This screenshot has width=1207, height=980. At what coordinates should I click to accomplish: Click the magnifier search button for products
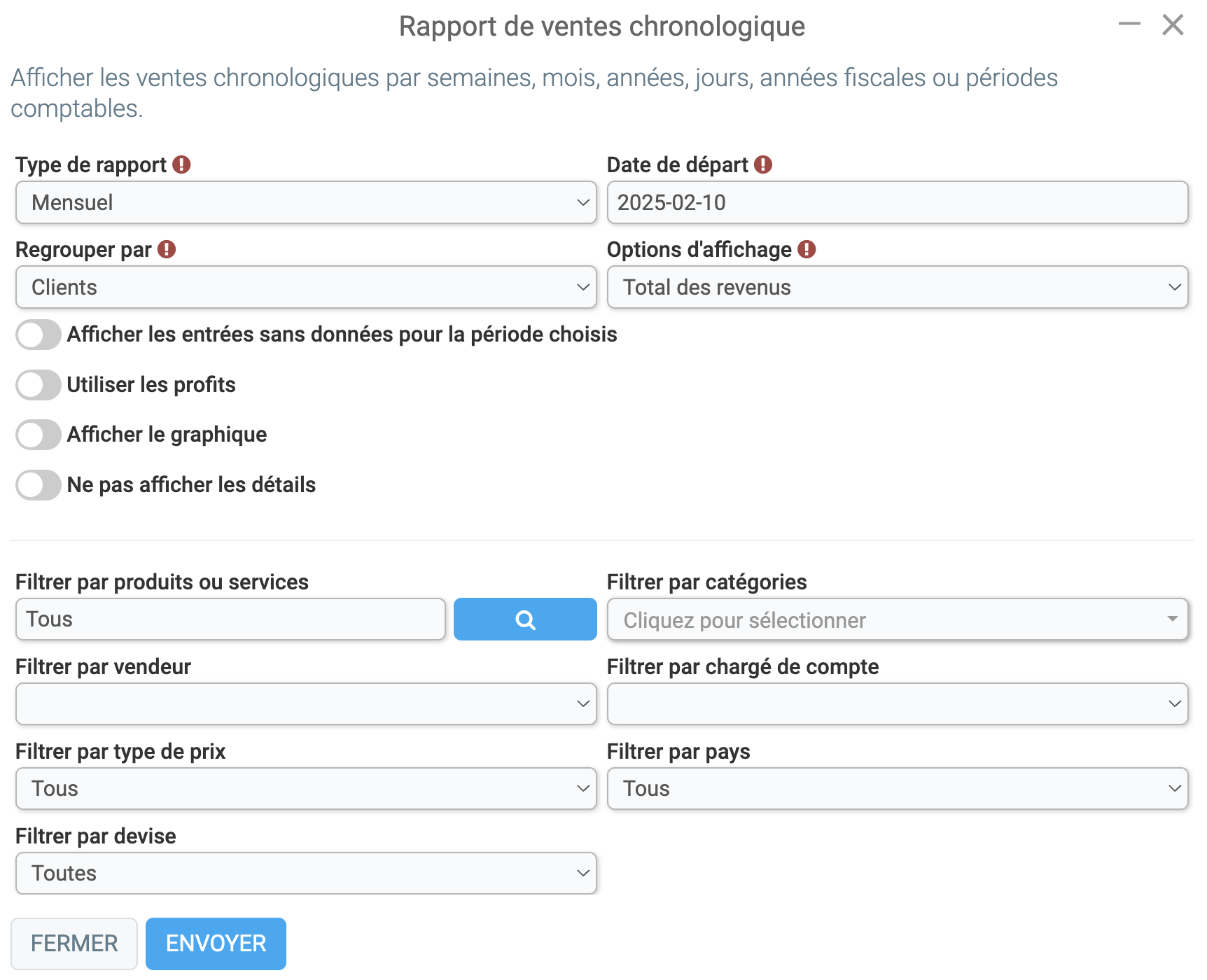[x=525, y=619]
